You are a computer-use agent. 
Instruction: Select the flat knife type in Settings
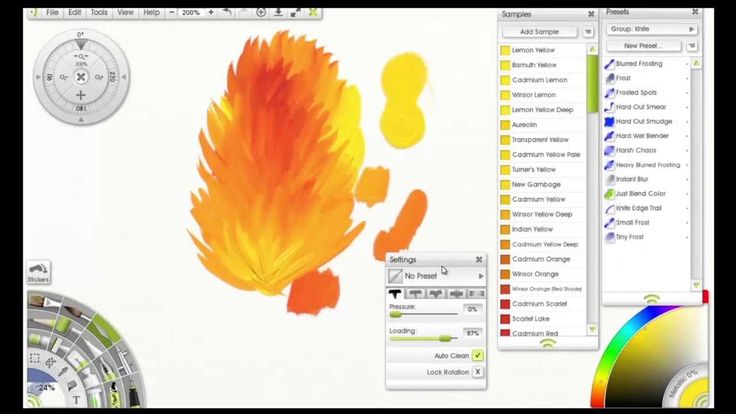[395, 294]
